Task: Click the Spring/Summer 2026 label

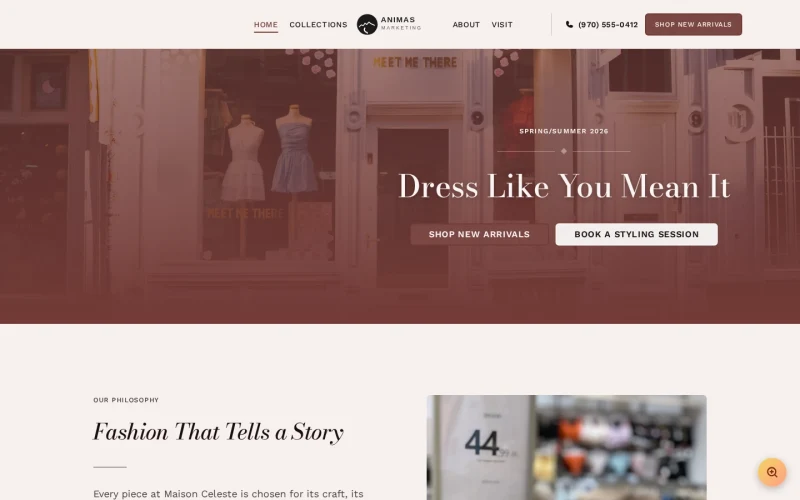Action: pyautogui.click(x=564, y=131)
